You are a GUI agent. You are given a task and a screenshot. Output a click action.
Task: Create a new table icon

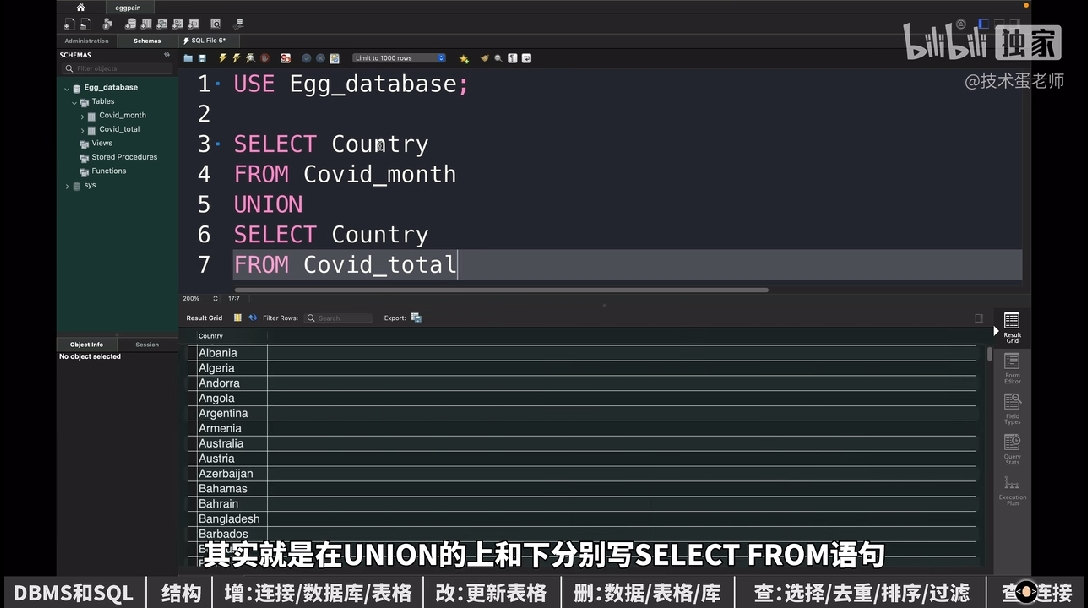tap(146, 24)
